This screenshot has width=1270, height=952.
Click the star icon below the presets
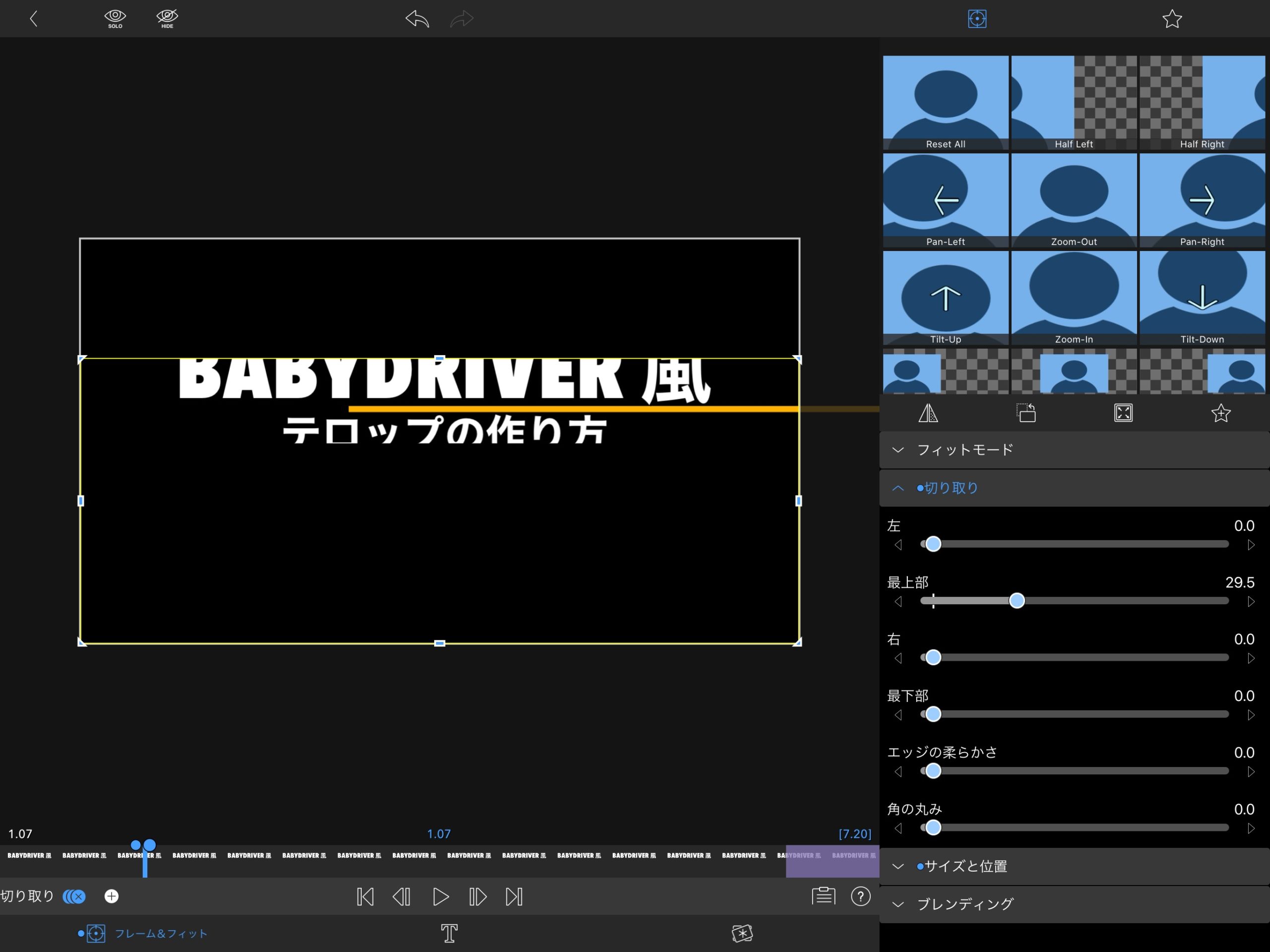click(x=1220, y=413)
